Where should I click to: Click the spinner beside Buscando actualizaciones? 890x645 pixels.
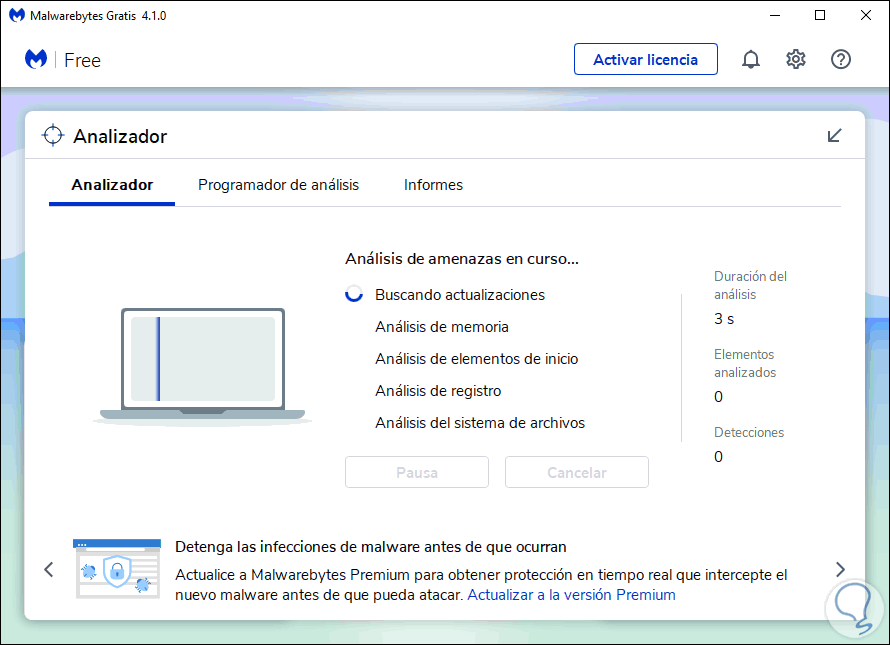pyautogui.click(x=354, y=294)
